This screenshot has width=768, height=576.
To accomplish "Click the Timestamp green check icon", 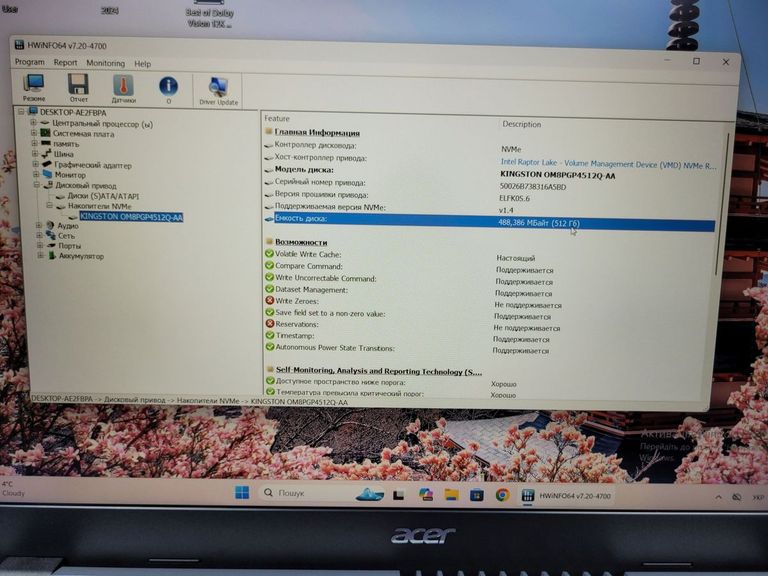I will click(x=270, y=335).
